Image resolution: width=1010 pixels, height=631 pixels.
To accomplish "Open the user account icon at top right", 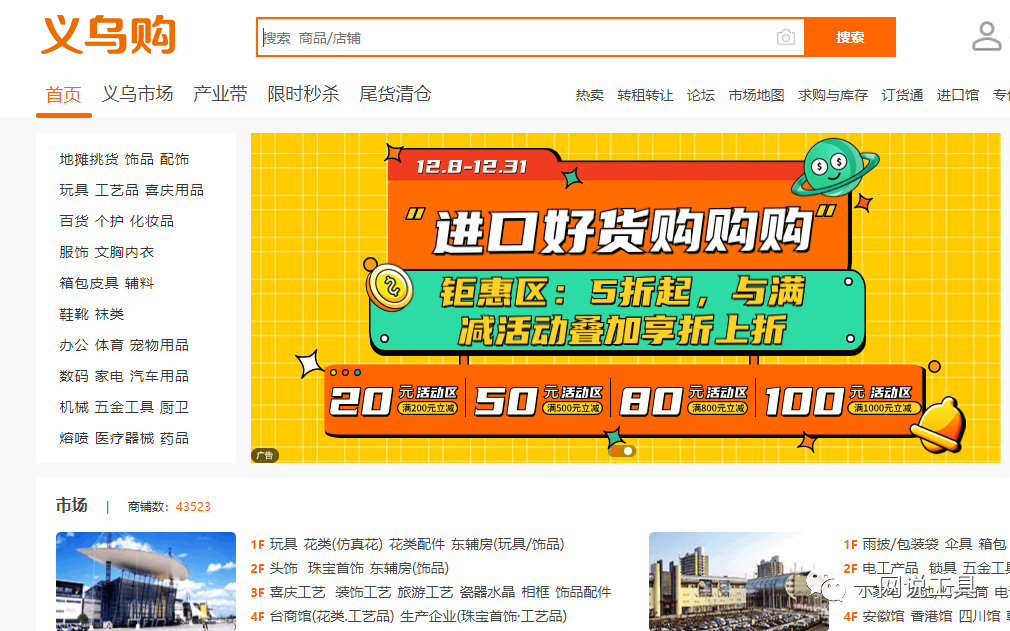I will (x=986, y=36).
